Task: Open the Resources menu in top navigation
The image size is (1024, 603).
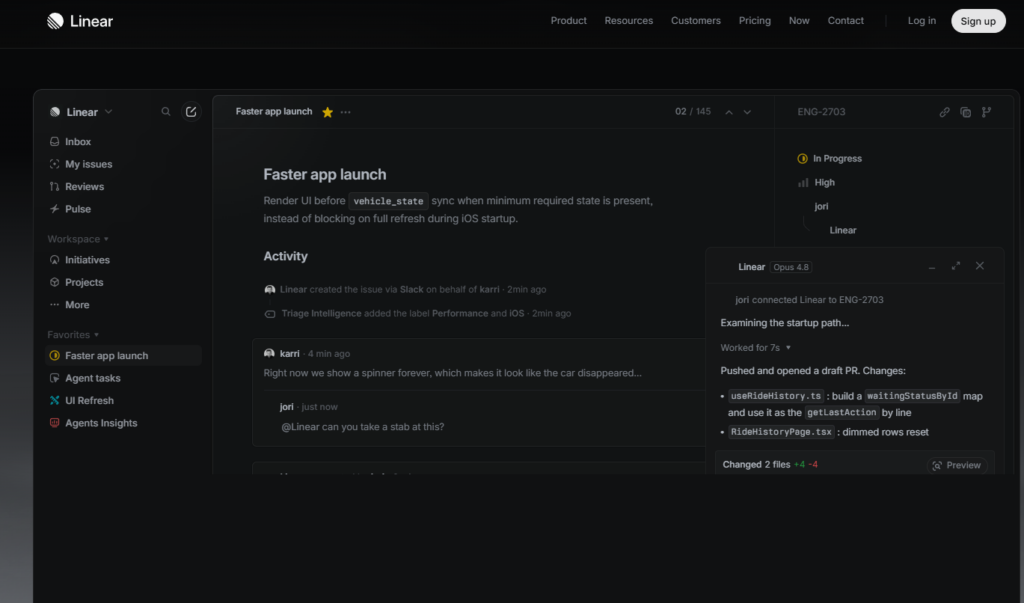Action: 628,21
